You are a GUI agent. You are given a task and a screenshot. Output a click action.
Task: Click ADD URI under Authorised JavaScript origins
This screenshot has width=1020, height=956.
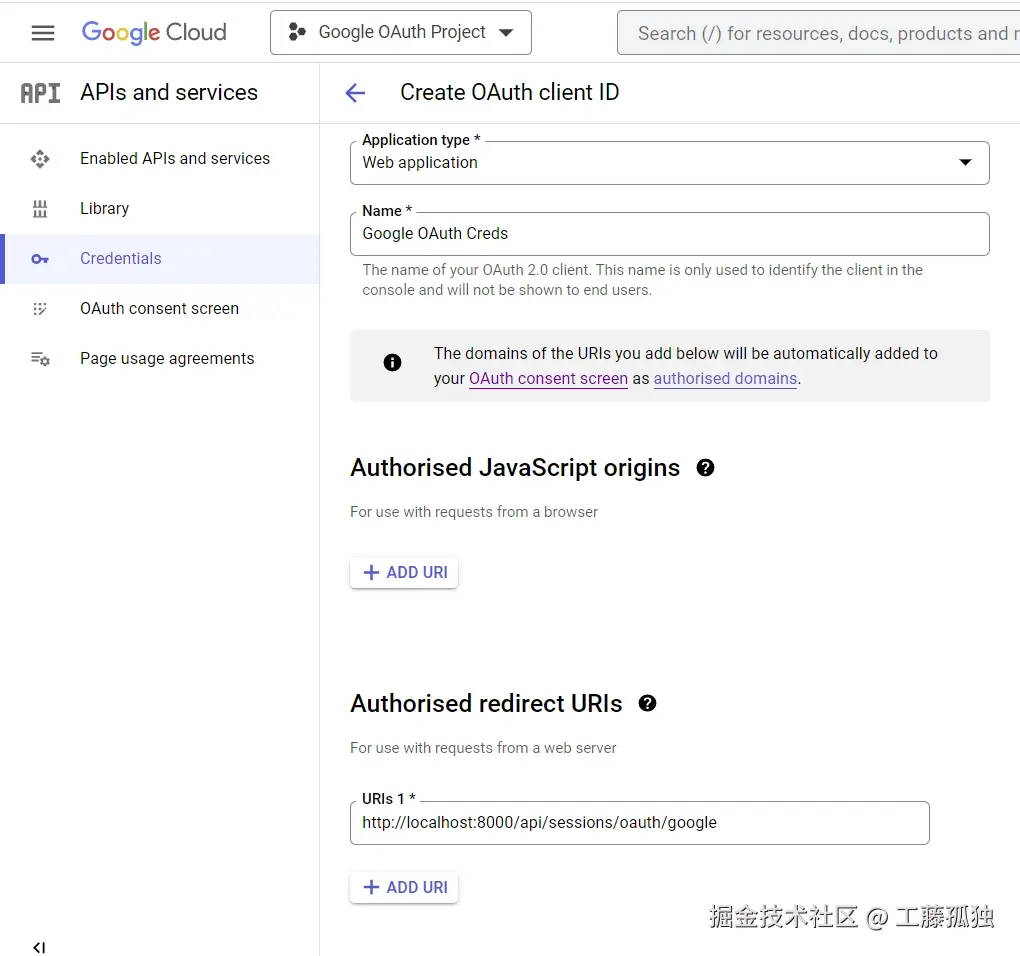tap(404, 572)
